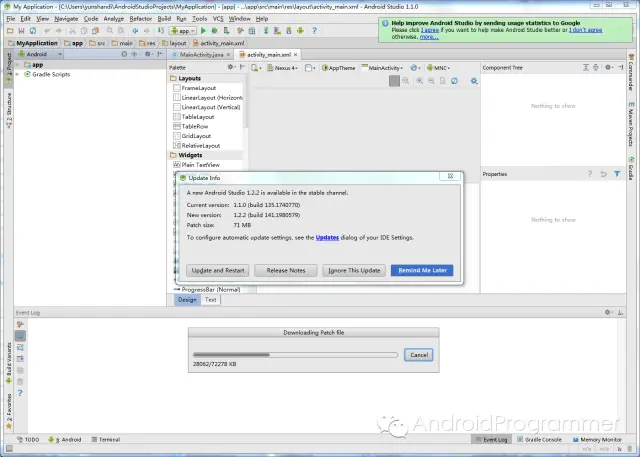Click the Remind Me Later button
Screen dimensions: 640x457
pos(422,270)
